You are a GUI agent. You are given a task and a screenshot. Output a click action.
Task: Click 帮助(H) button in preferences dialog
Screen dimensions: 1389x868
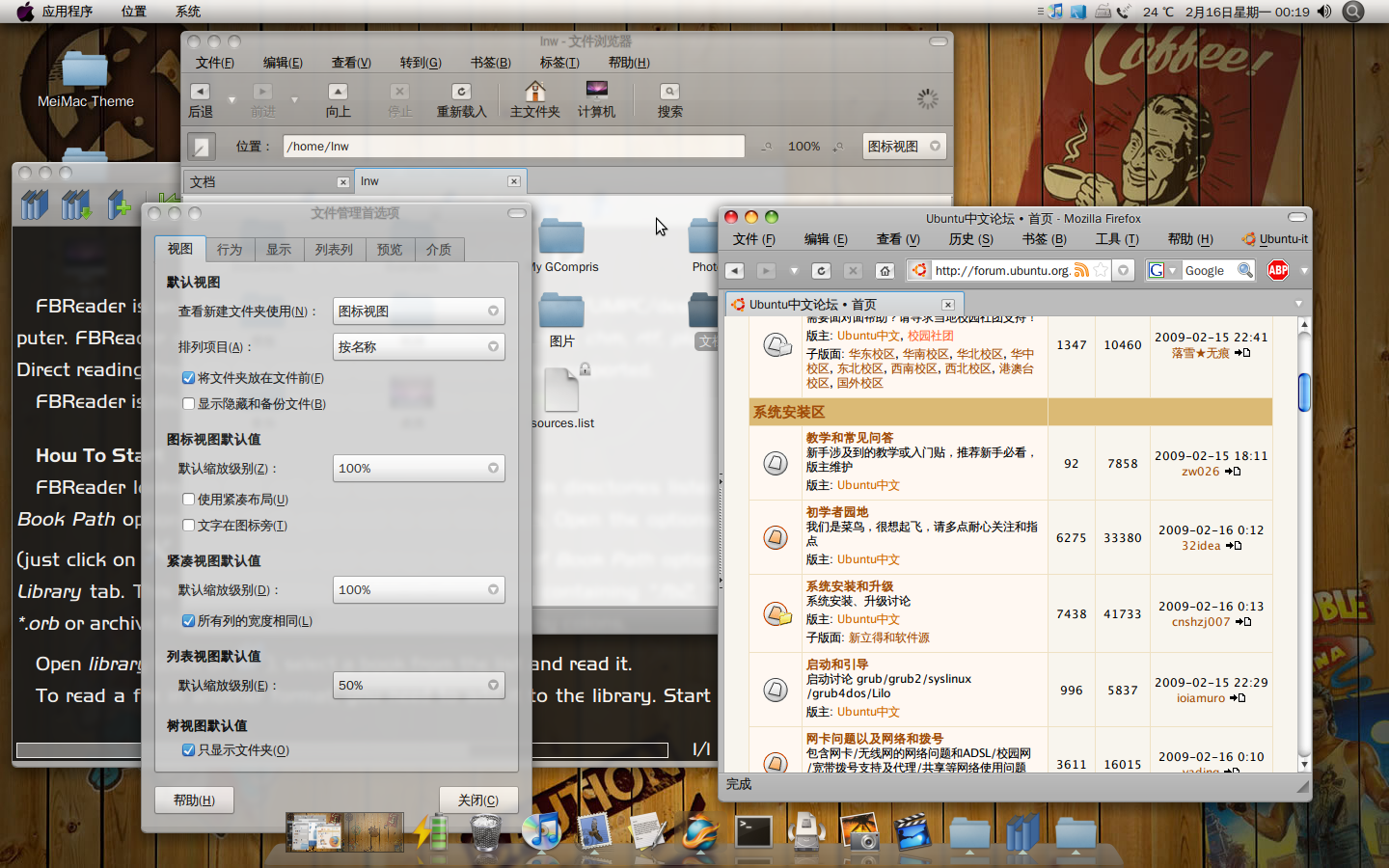(194, 800)
